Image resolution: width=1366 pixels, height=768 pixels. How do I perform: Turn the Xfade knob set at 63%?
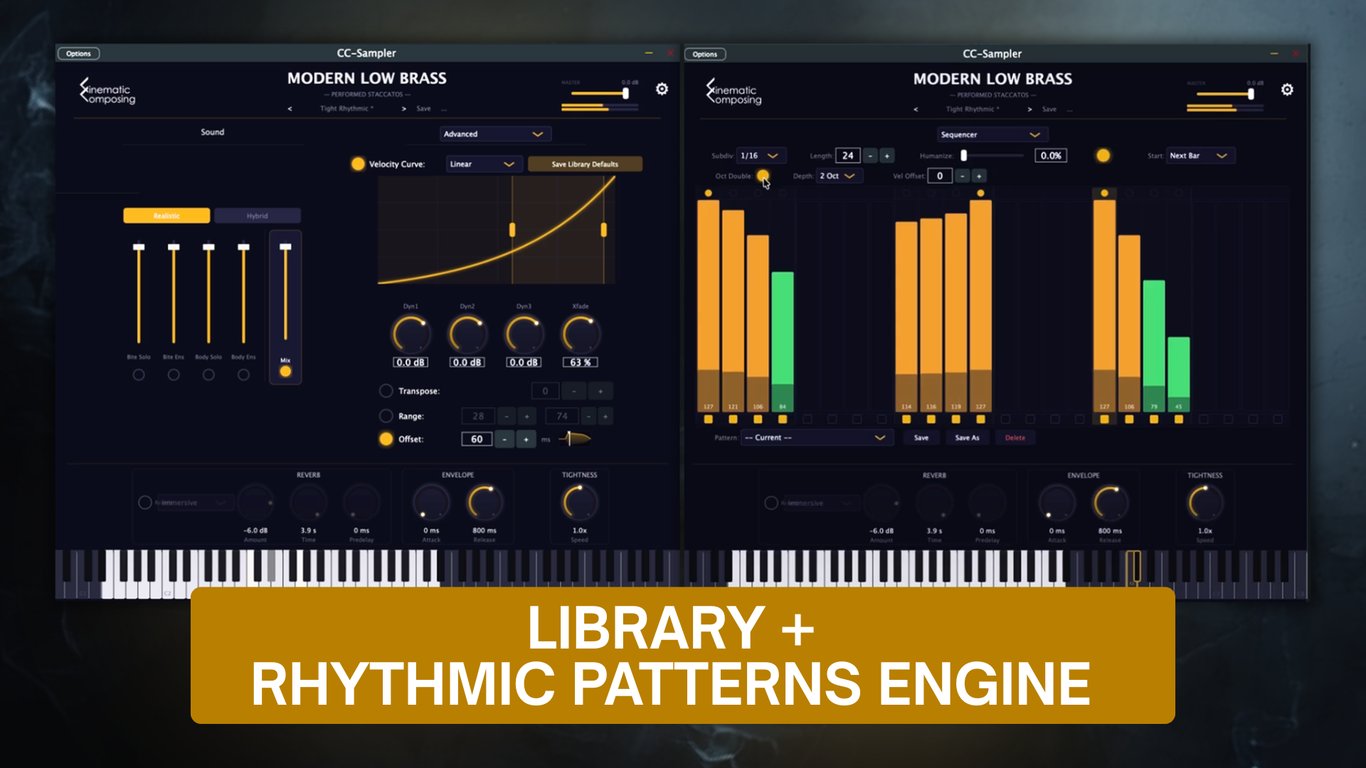[x=579, y=335]
